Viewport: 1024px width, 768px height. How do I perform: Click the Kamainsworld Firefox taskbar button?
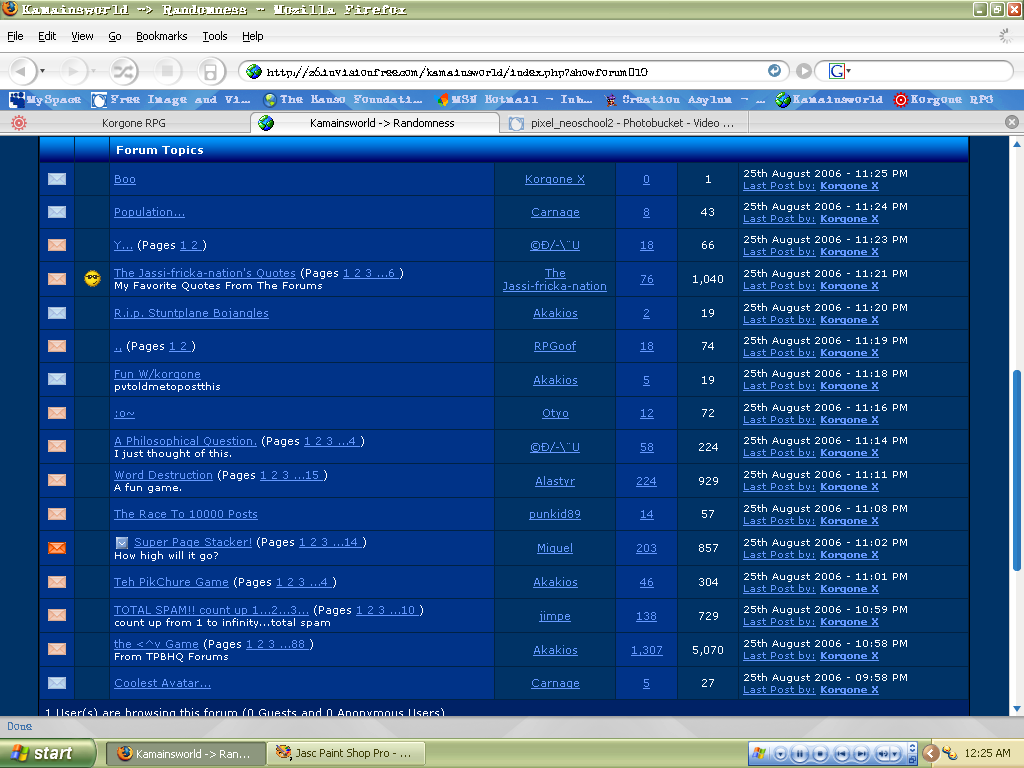point(185,753)
